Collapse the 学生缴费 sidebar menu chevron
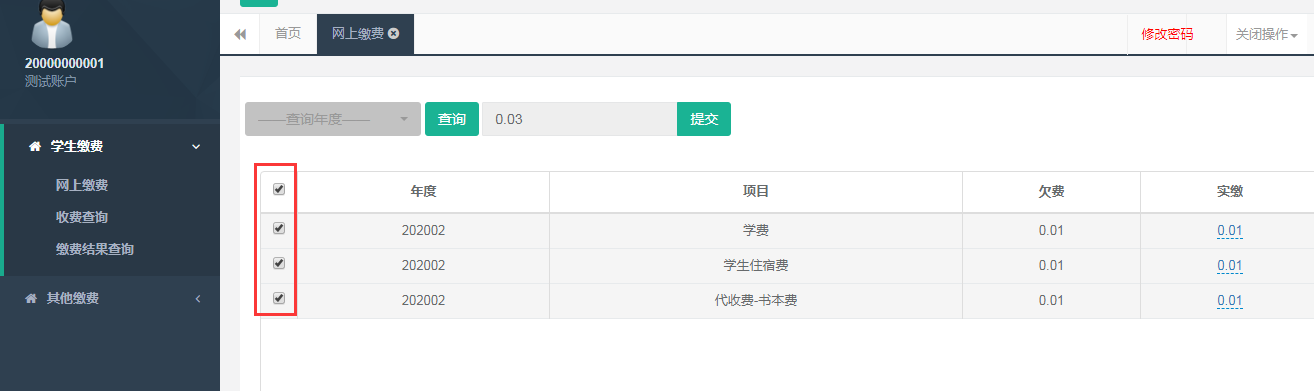The image size is (1314, 391). click(x=196, y=147)
